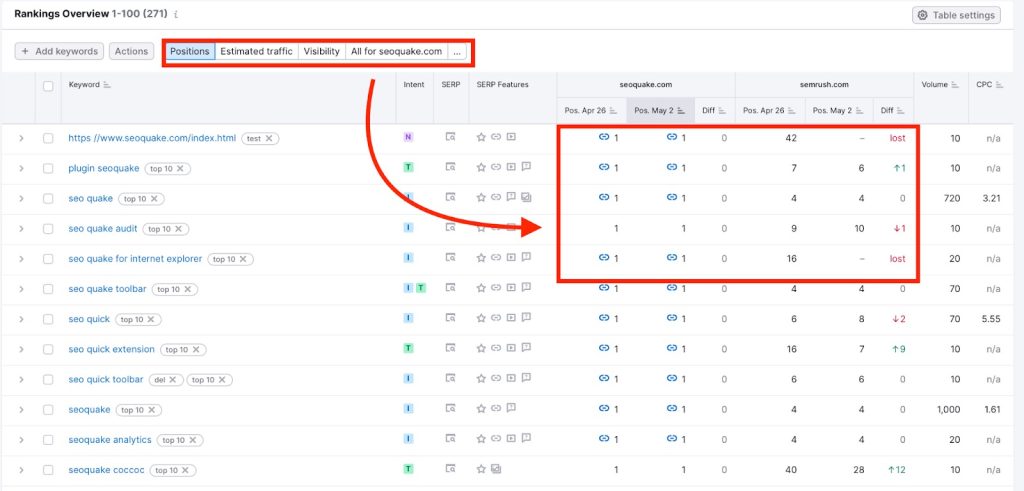Select checkbox for seo quake for internet explorer
This screenshot has height=491, width=1024.
click(48, 259)
